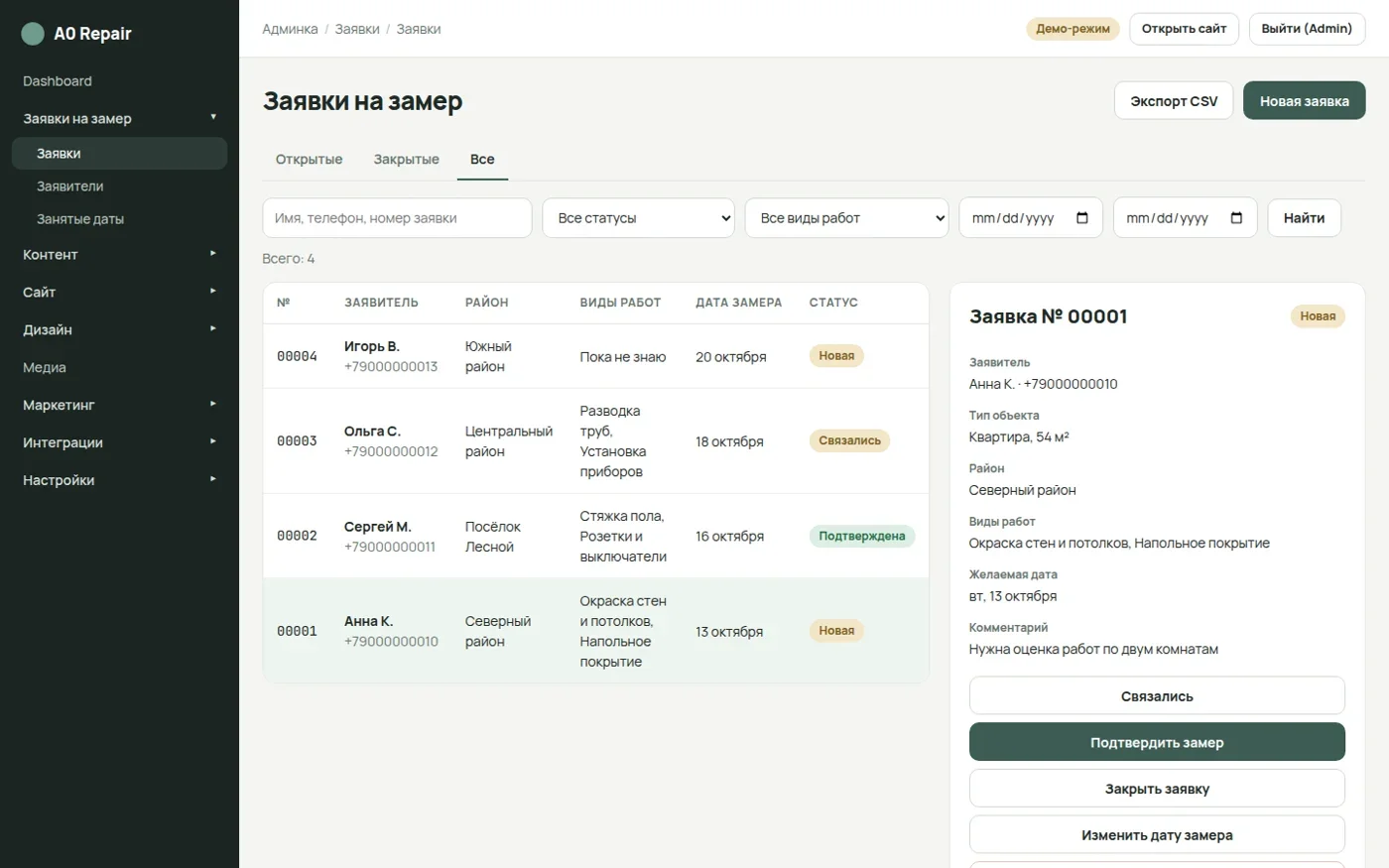Click the Демо-режим badge

point(1073,29)
